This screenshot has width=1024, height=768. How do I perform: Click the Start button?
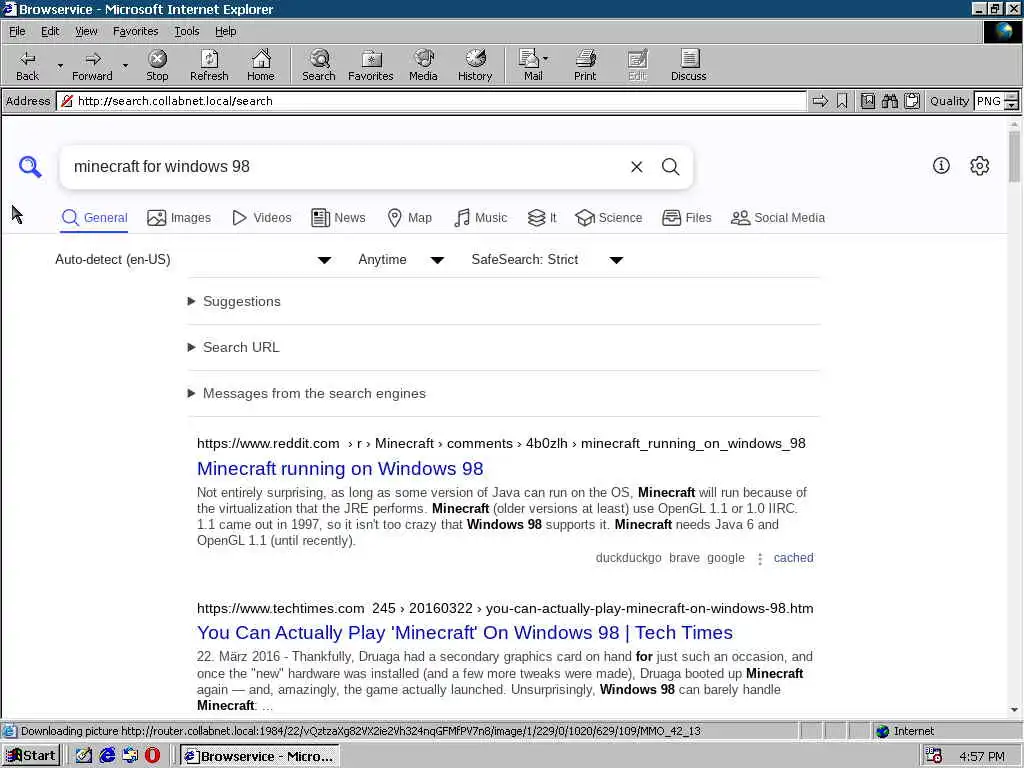coord(31,756)
